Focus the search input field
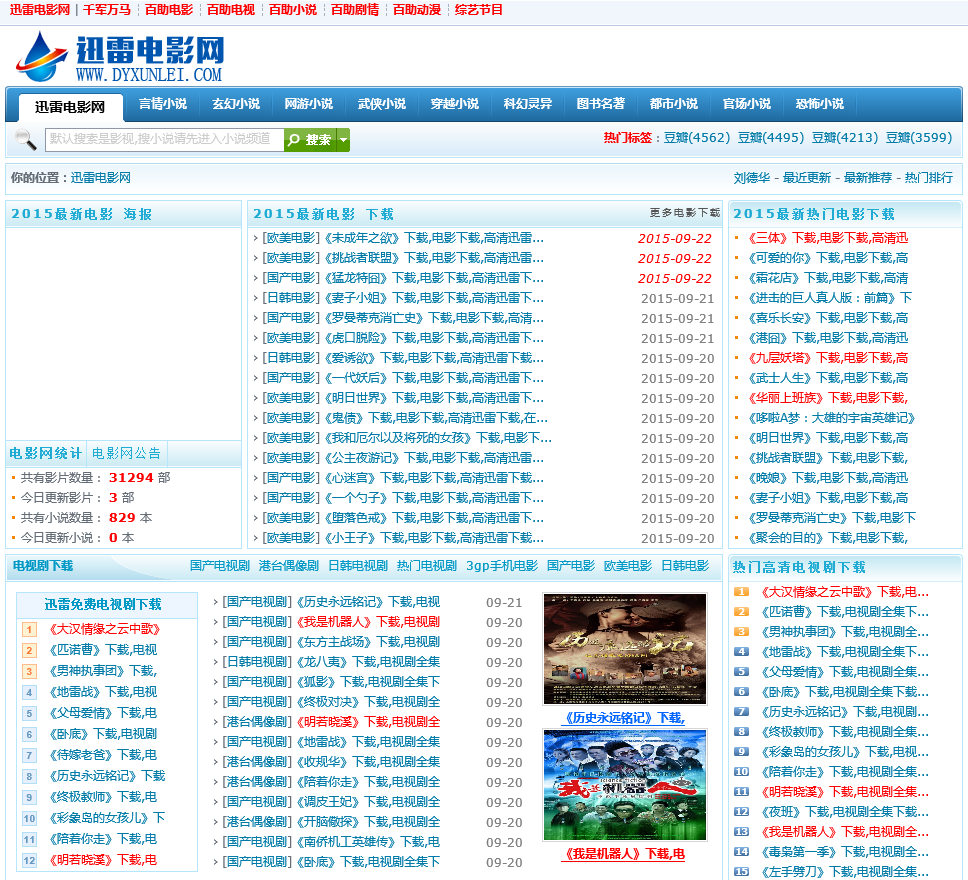This screenshot has height=880, width=968. [164, 140]
